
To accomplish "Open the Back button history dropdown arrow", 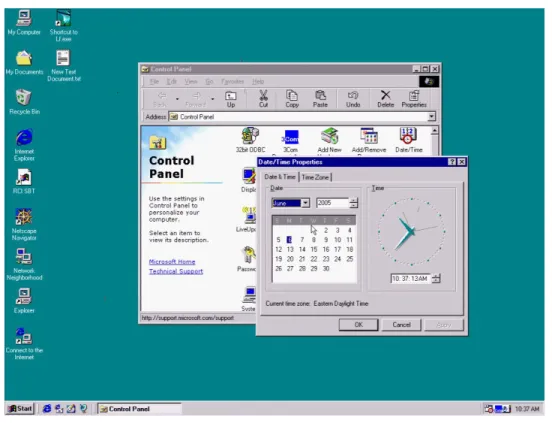I will point(177,99).
